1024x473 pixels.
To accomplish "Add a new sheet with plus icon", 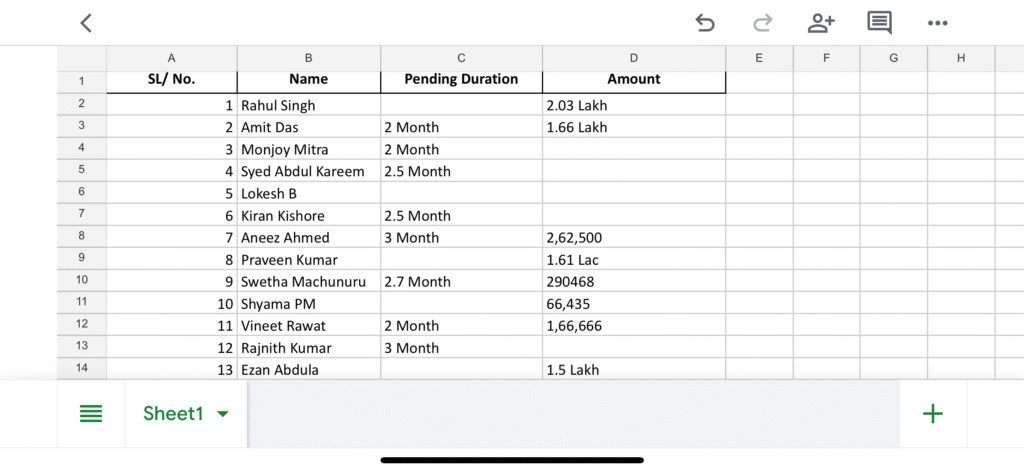I will [932, 414].
